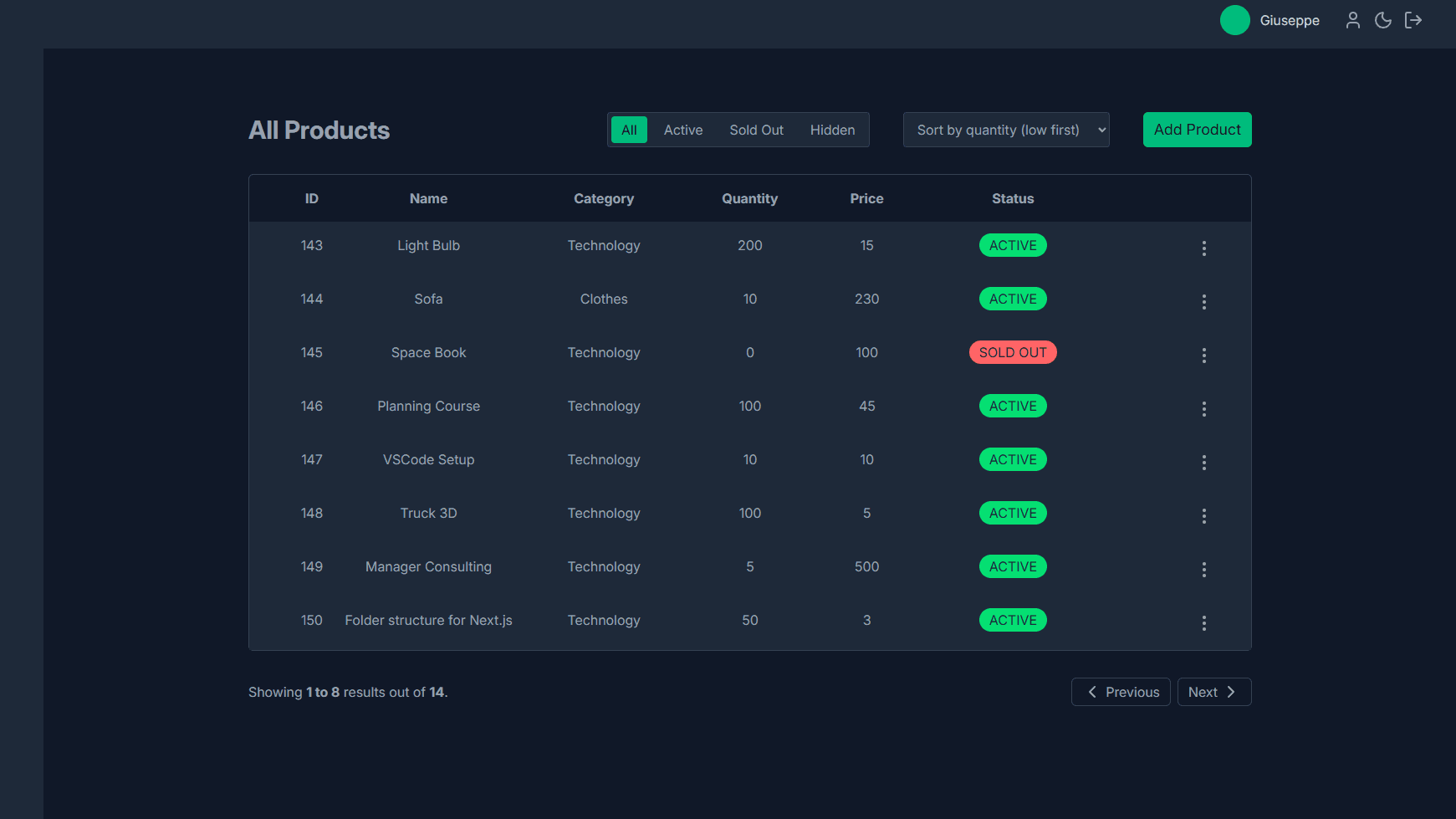Toggle dark mode with the moon icon
Screen dimensions: 1456x819
[1382, 20]
